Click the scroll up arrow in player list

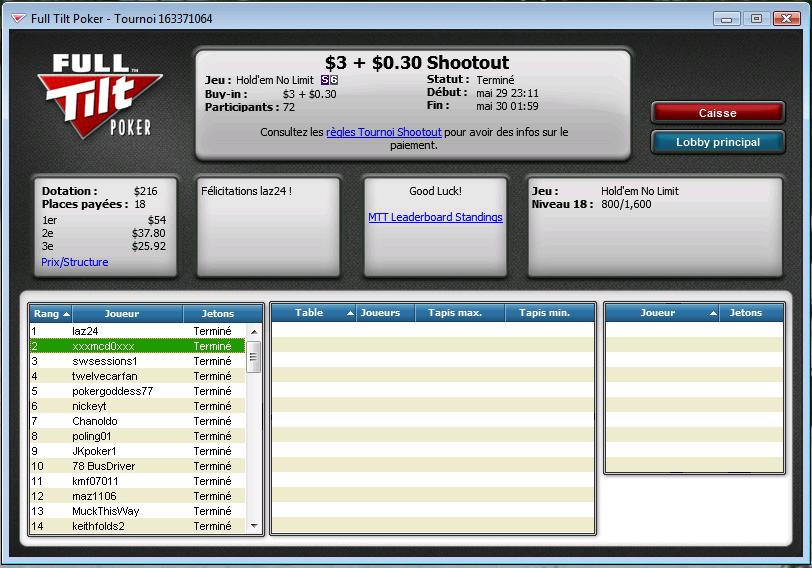click(x=254, y=331)
